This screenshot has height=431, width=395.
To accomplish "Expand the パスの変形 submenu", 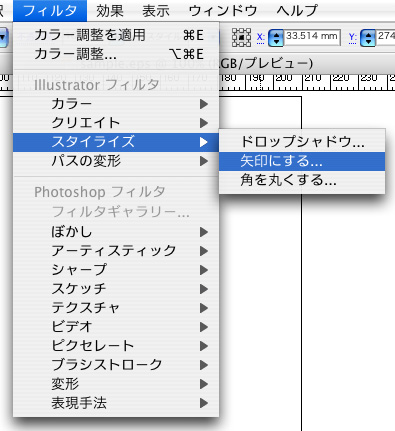I will point(116,161).
